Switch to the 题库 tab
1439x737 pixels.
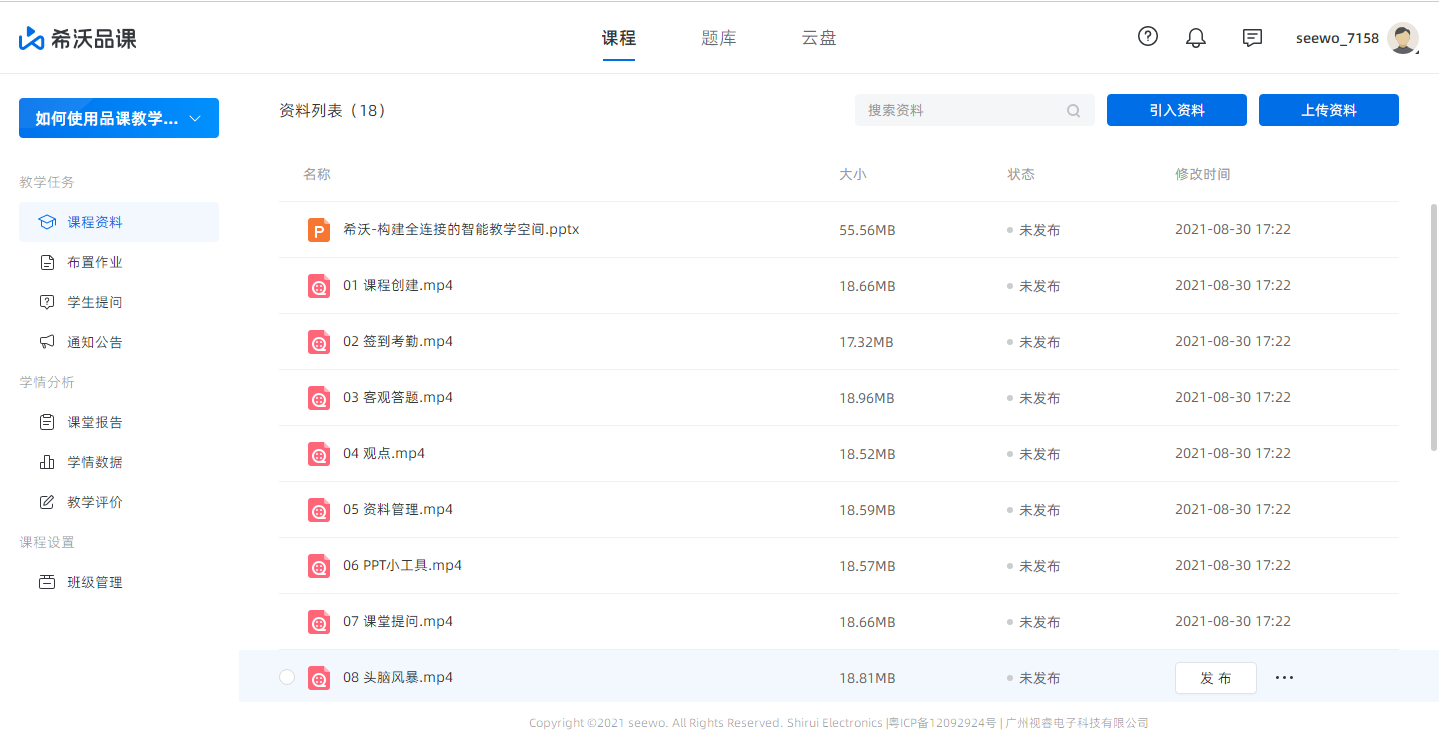click(719, 39)
